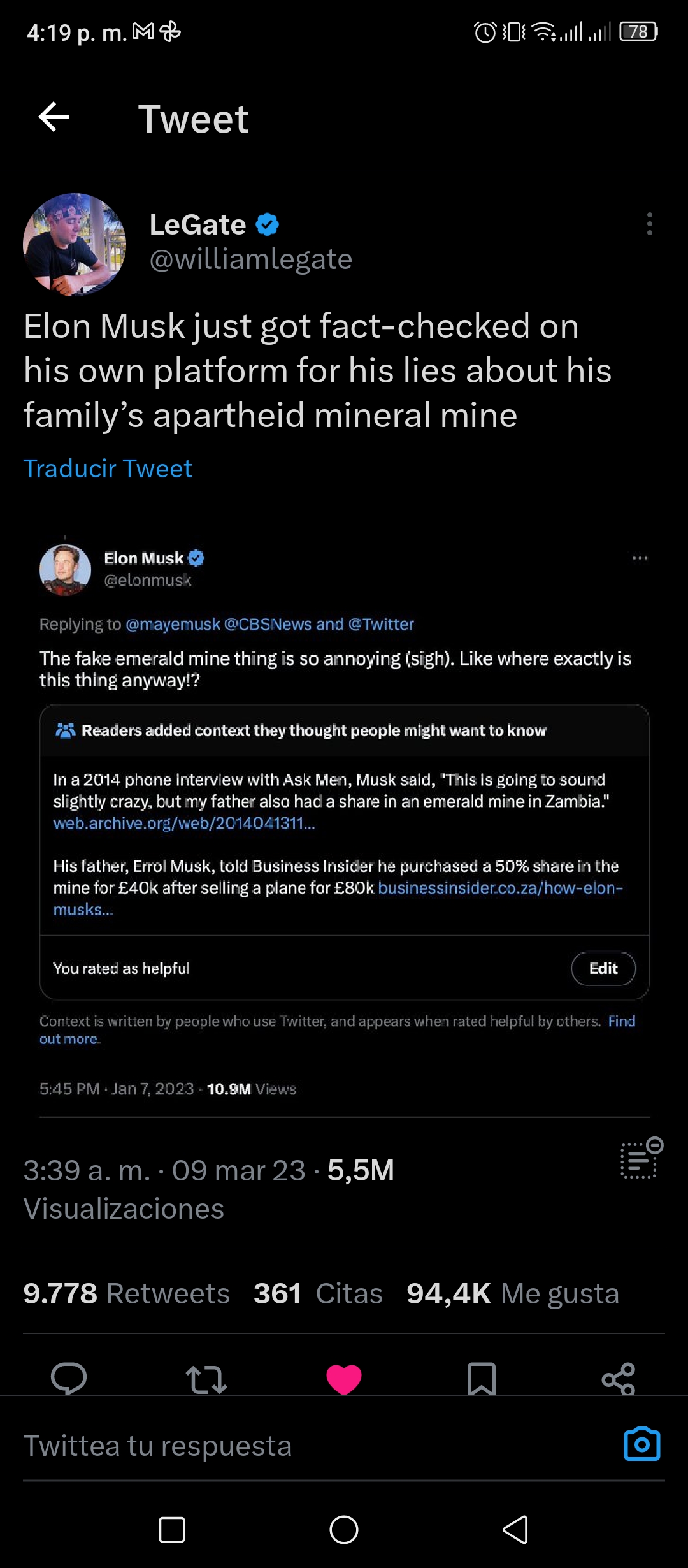Open the three-dot menu for LeGate's tweet
This screenshot has height=1568, width=688.
tap(649, 224)
